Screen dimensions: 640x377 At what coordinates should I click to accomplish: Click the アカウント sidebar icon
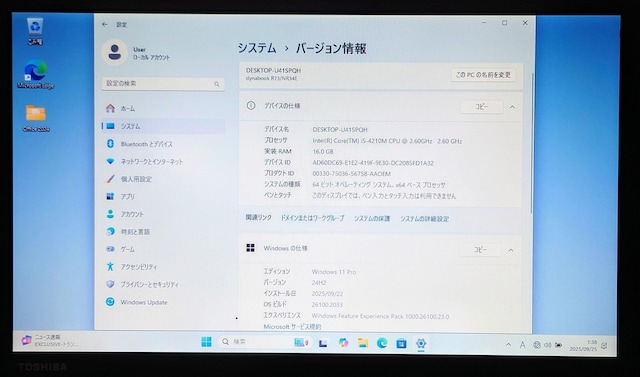(110, 214)
